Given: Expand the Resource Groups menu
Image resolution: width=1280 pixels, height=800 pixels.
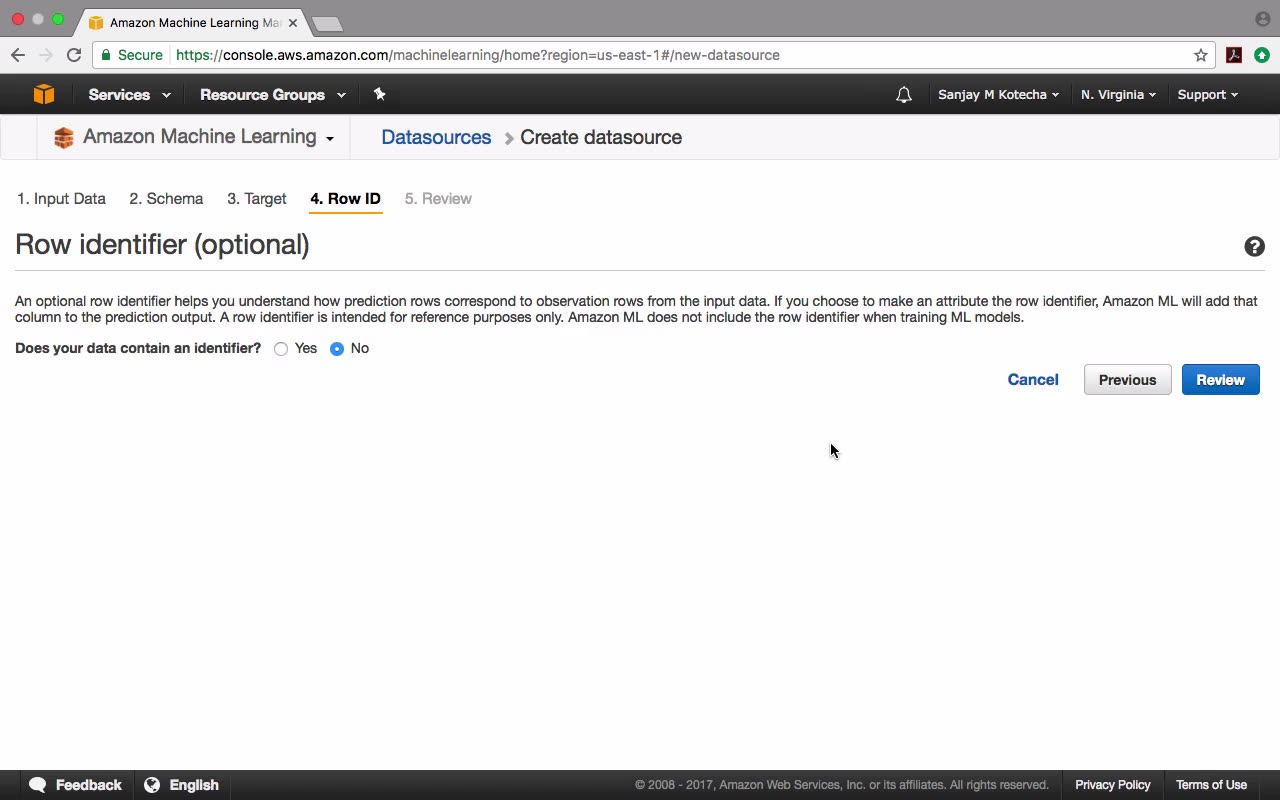Looking at the screenshot, I should coord(273,95).
